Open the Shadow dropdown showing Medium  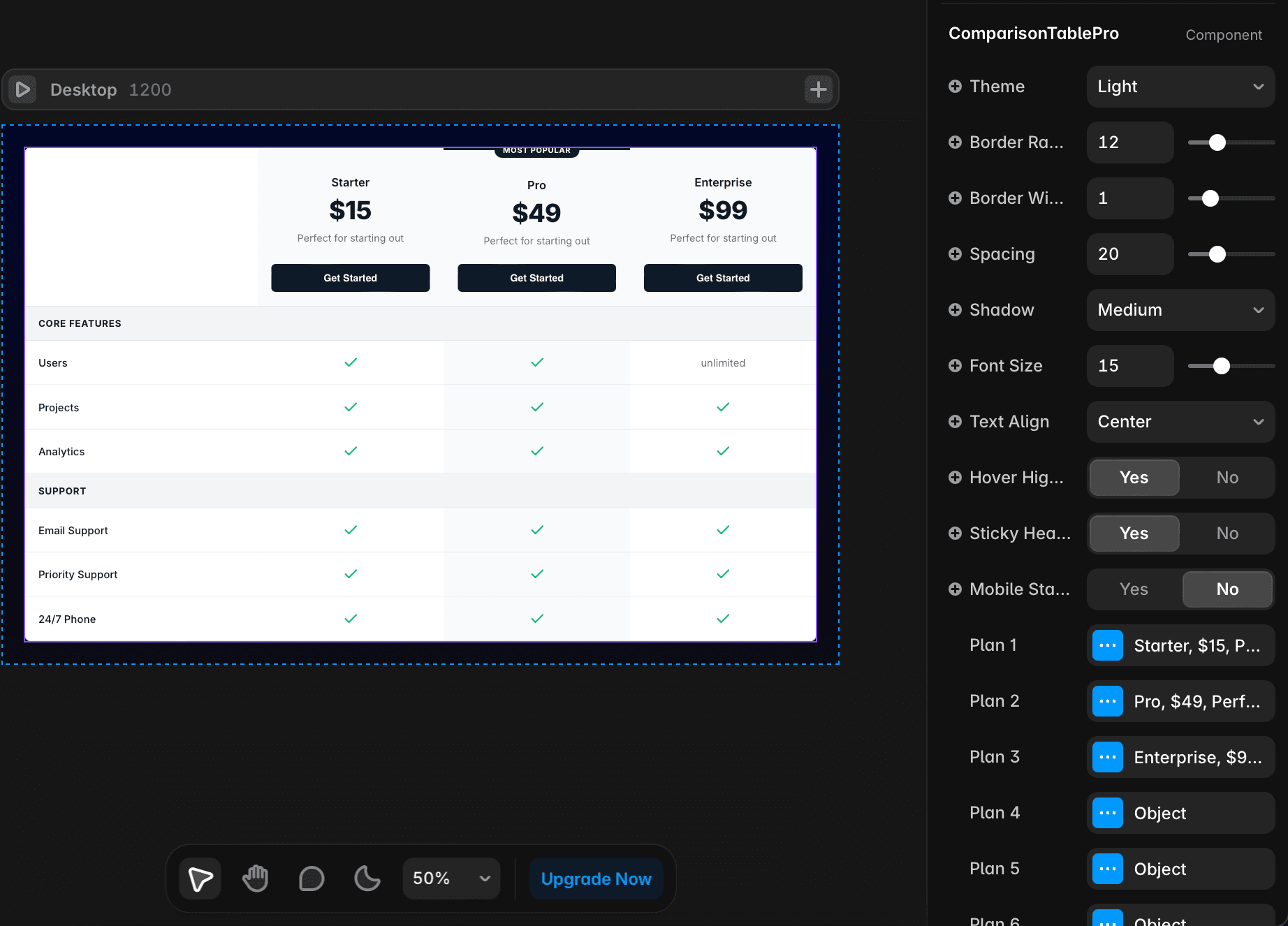coord(1180,310)
